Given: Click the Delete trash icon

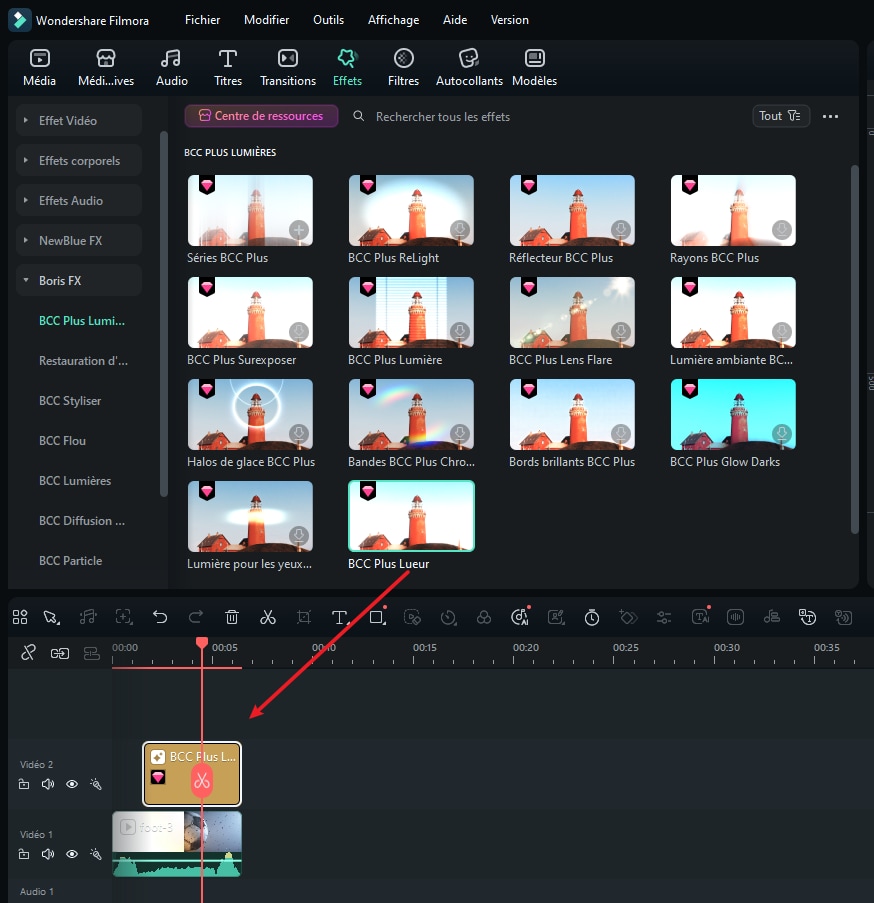Looking at the screenshot, I should pos(231,617).
